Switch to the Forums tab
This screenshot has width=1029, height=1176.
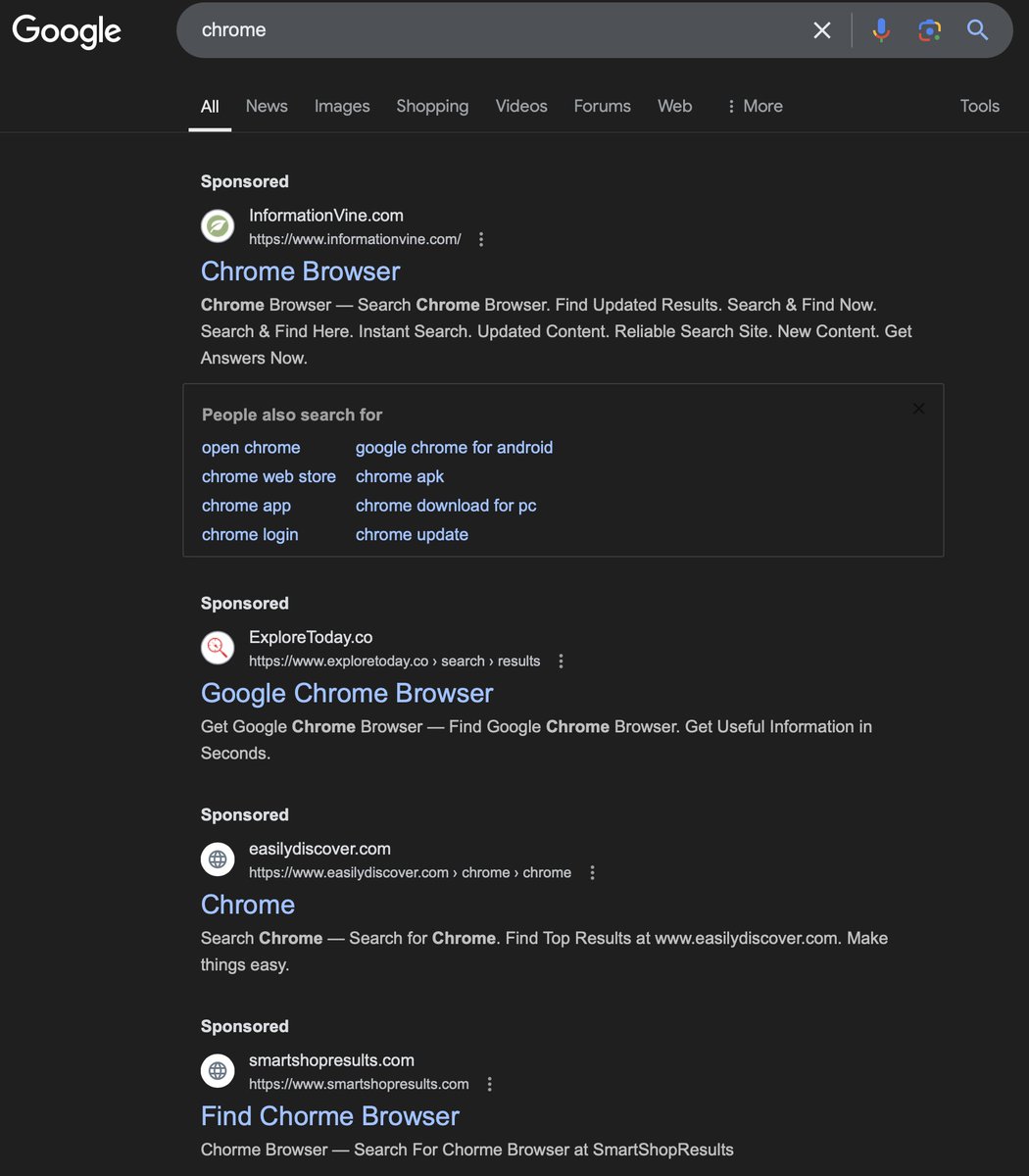(x=602, y=106)
